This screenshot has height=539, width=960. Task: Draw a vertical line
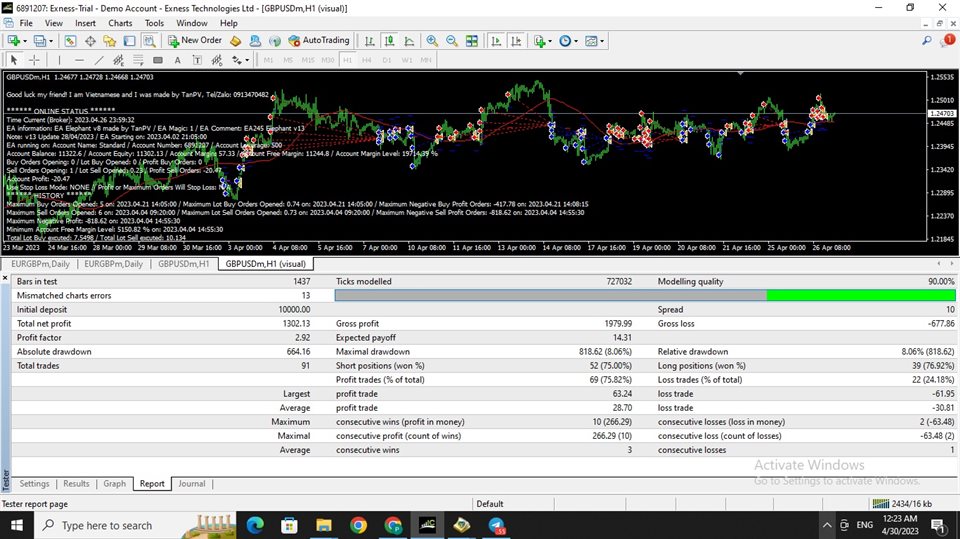coord(59,60)
